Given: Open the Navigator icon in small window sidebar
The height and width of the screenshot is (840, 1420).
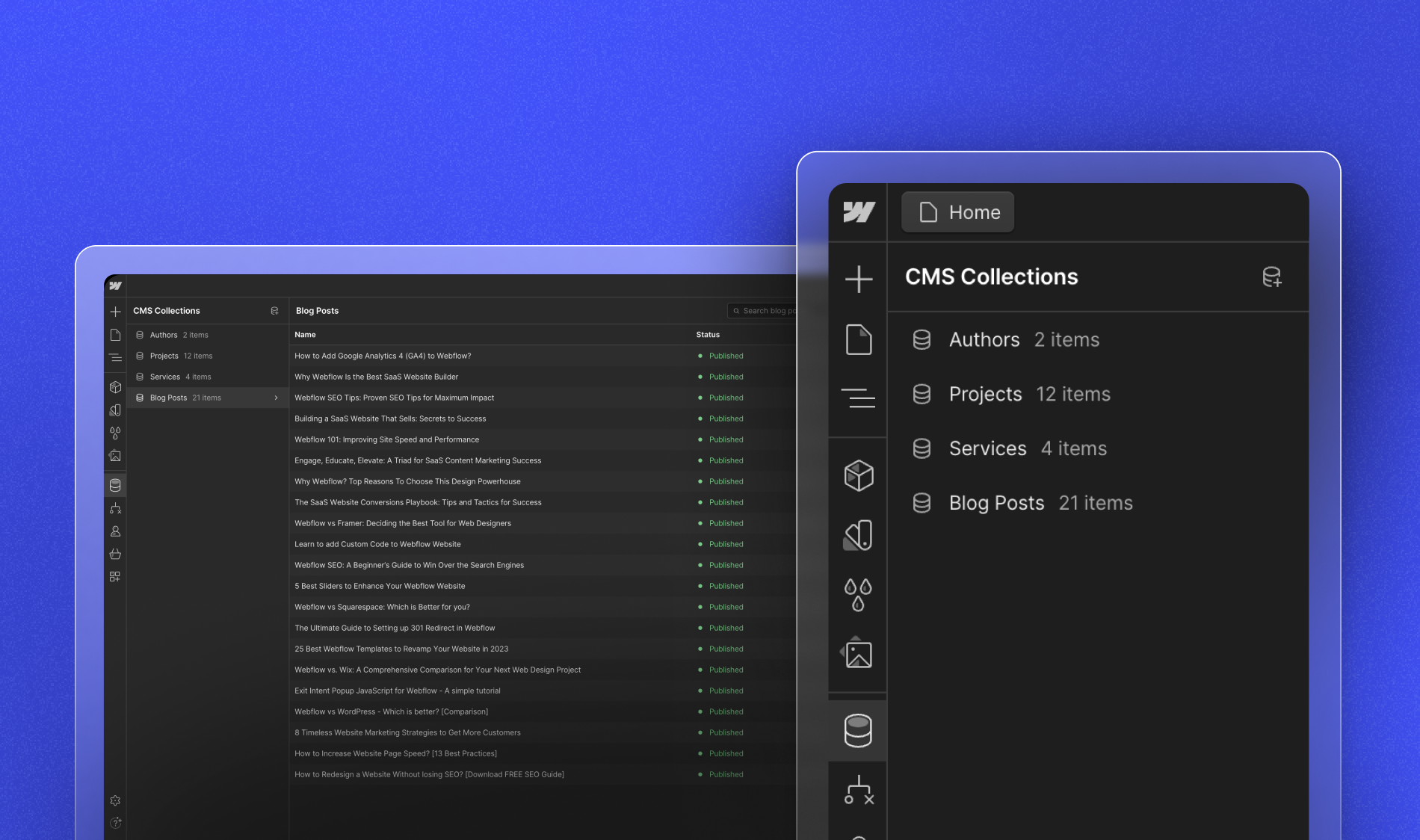Looking at the screenshot, I should click(115, 357).
